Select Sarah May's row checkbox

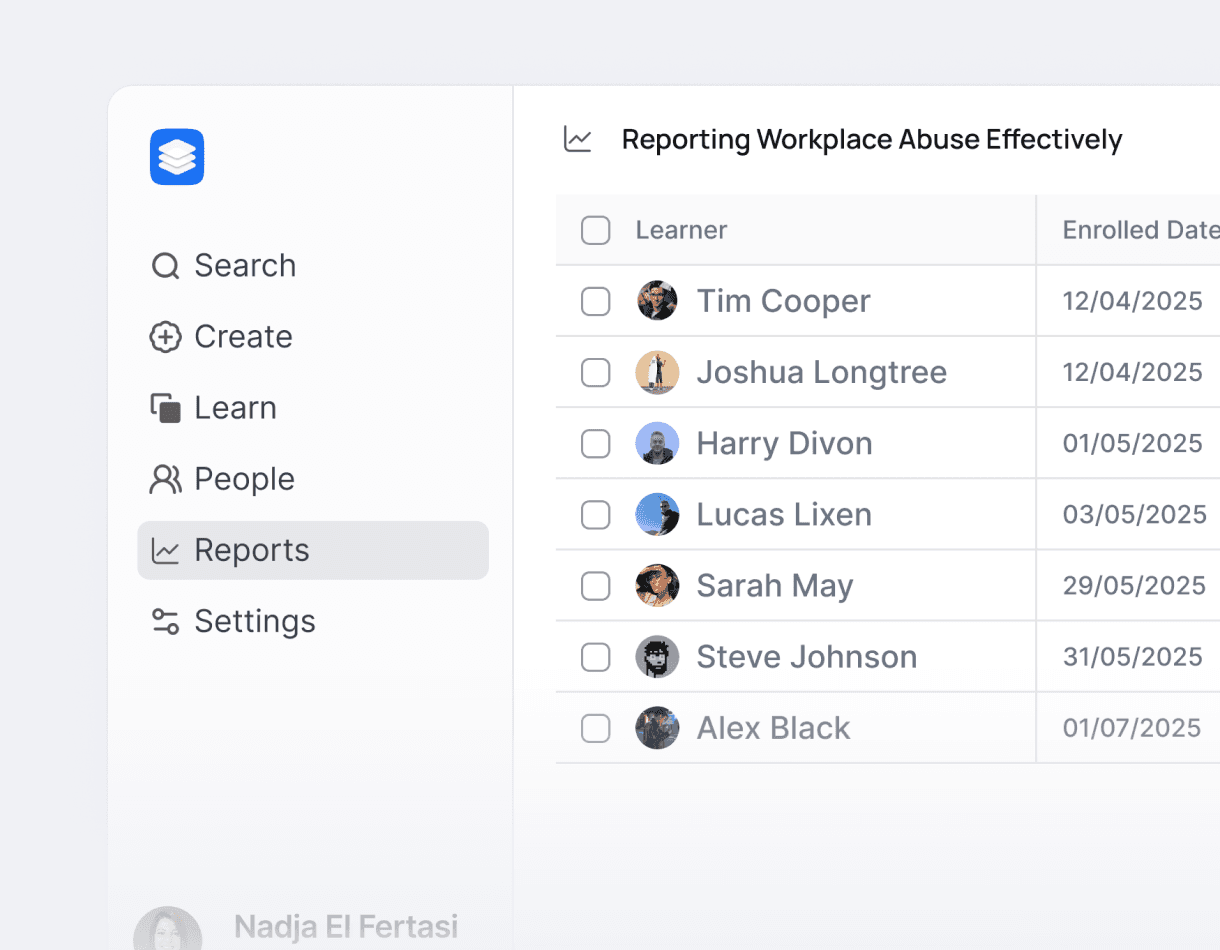[x=595, y=586]
